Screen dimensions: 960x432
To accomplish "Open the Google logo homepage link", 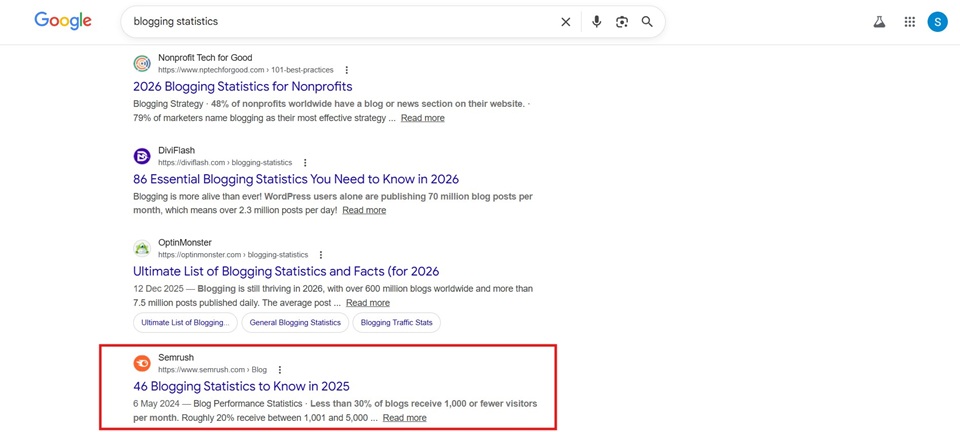I will (x=63, y=21).
